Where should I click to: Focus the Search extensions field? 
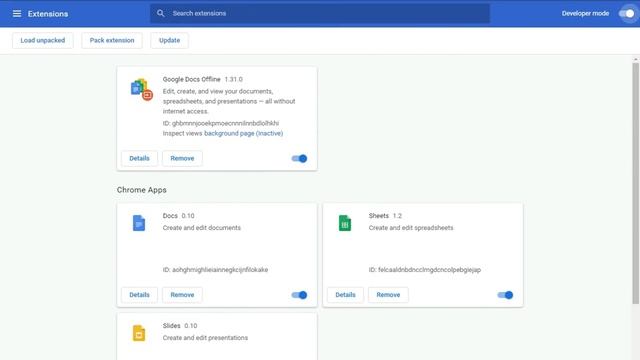tap(320, 13)
